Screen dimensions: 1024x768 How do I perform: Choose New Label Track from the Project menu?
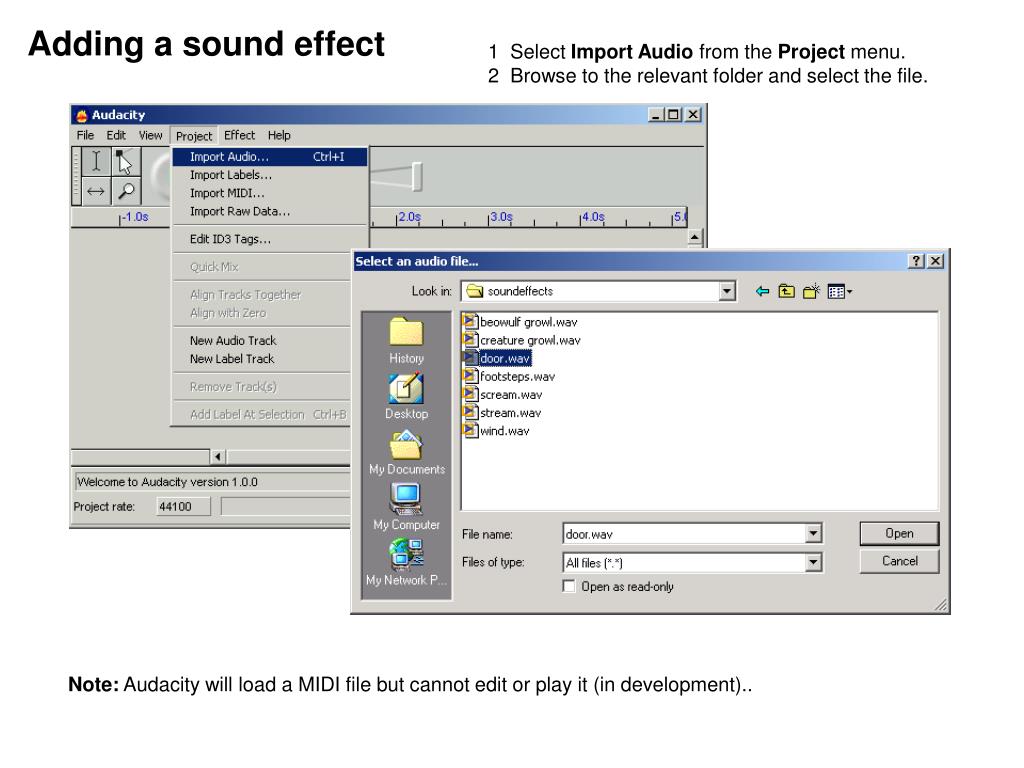(x=262, y=359)
